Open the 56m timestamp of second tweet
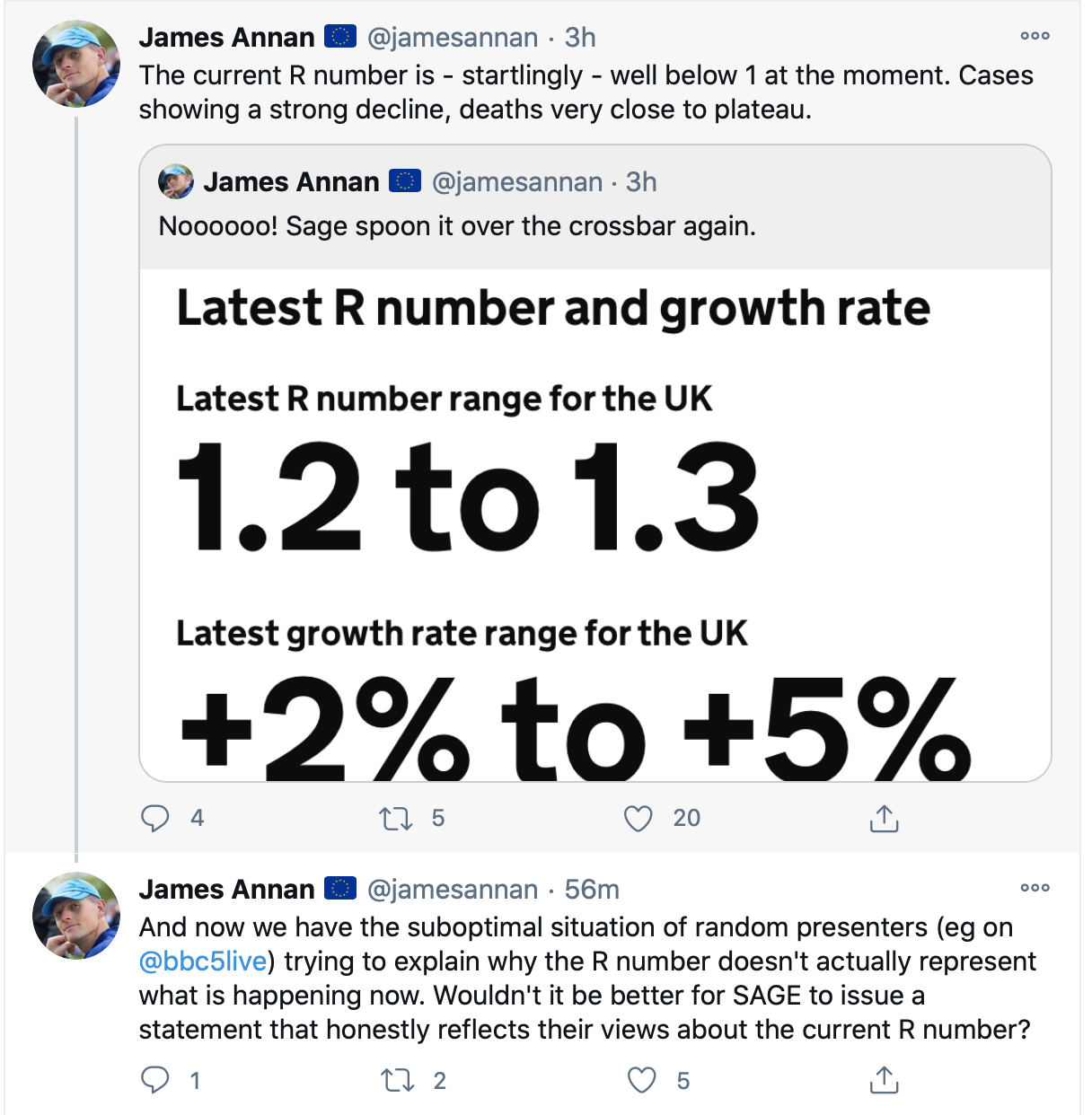1092x1115 pixels. click(592, 889)
